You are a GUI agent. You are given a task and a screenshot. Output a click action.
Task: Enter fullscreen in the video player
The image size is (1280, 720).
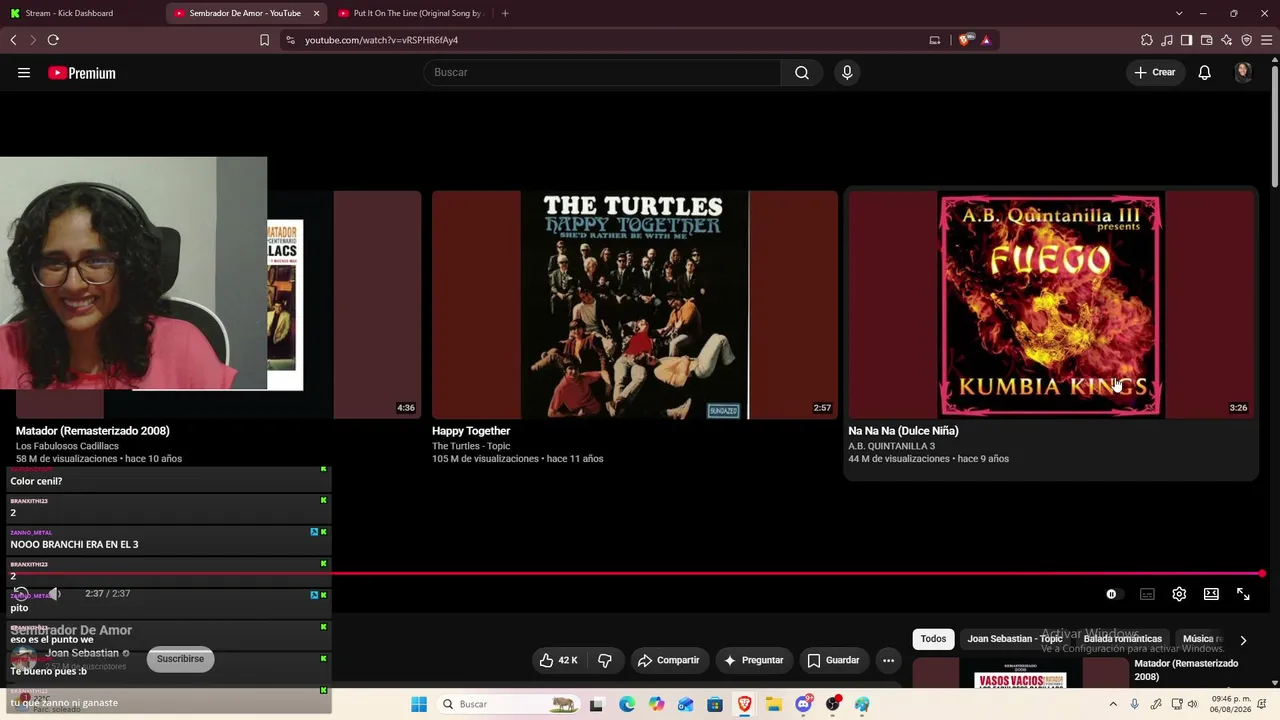coord(1243,594)
